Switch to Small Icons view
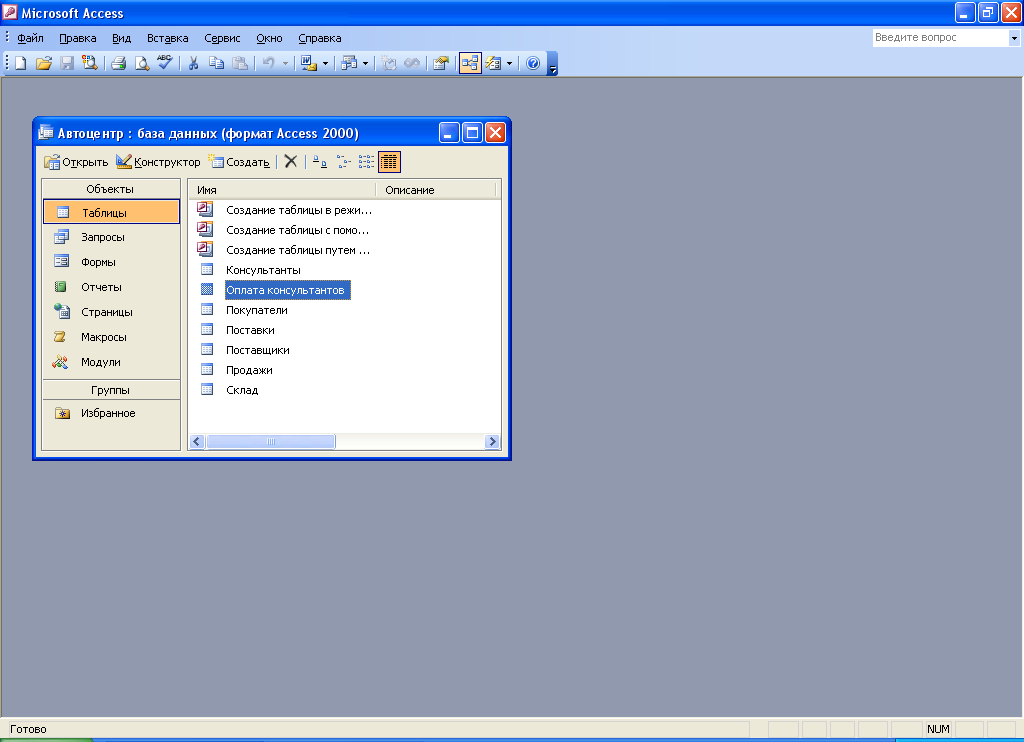This screenshot has height=742, width=1024. 344,161
